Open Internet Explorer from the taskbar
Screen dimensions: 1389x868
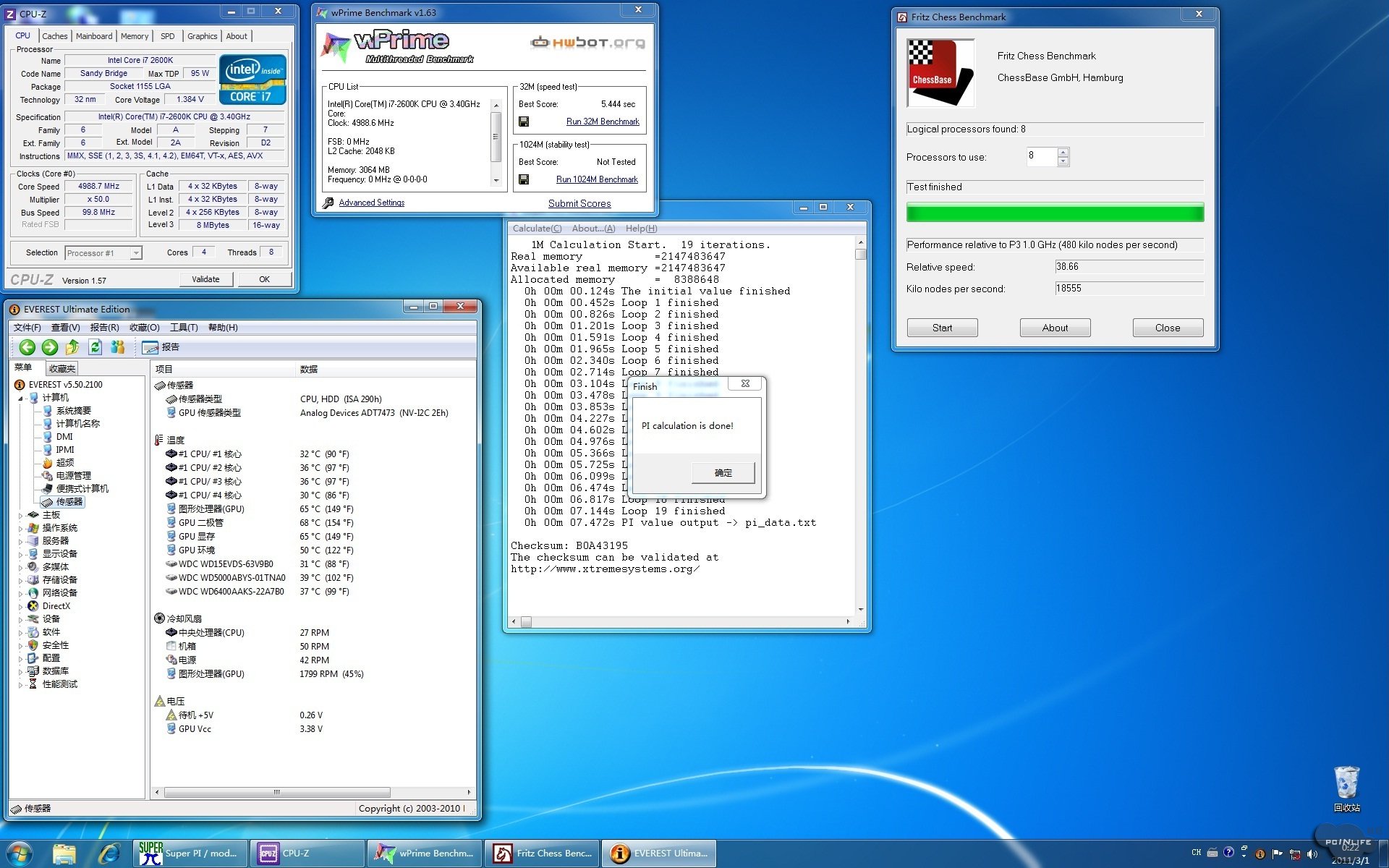(109, 854)
